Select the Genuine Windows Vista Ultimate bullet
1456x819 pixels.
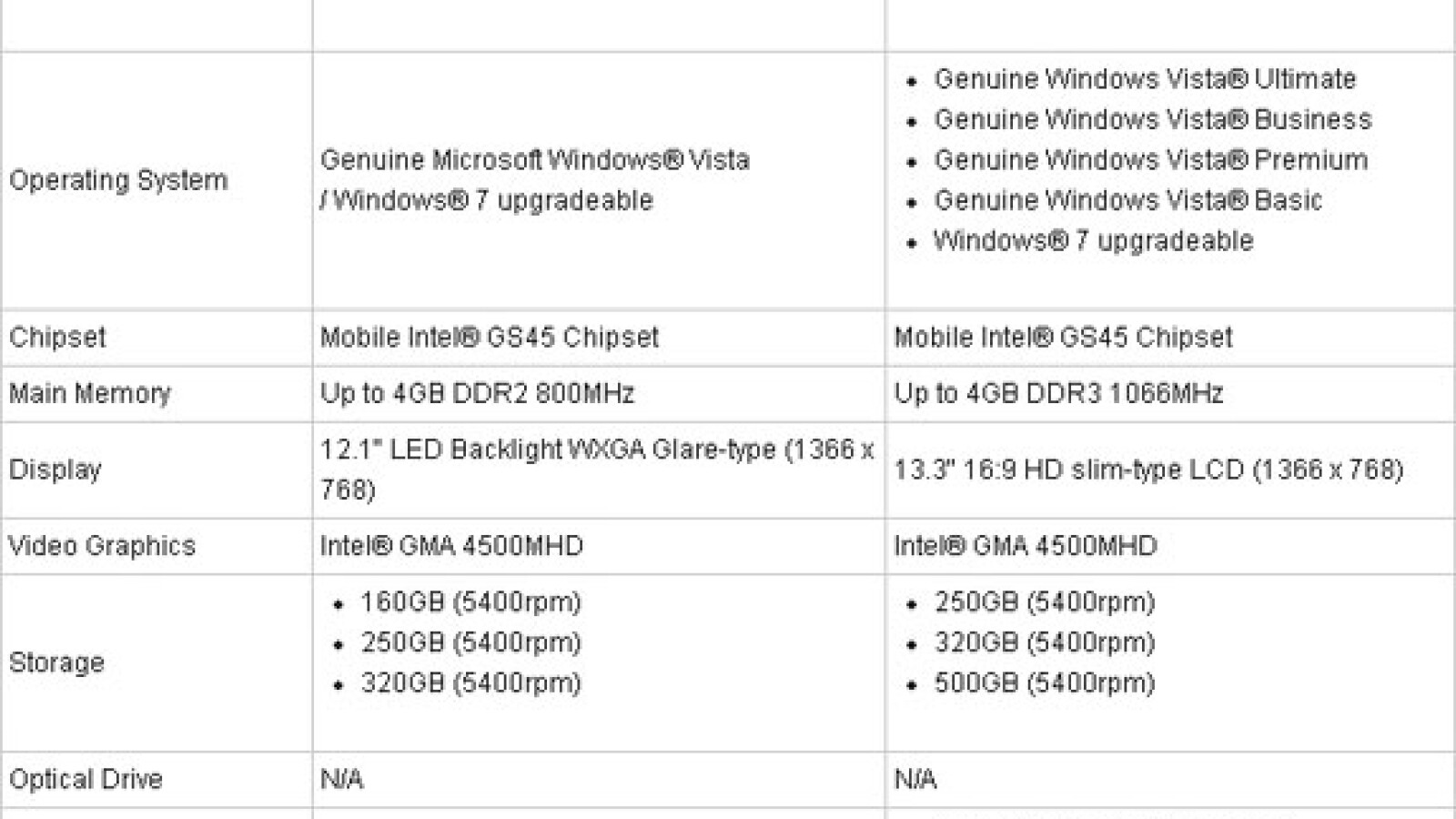click(1145, 79)
